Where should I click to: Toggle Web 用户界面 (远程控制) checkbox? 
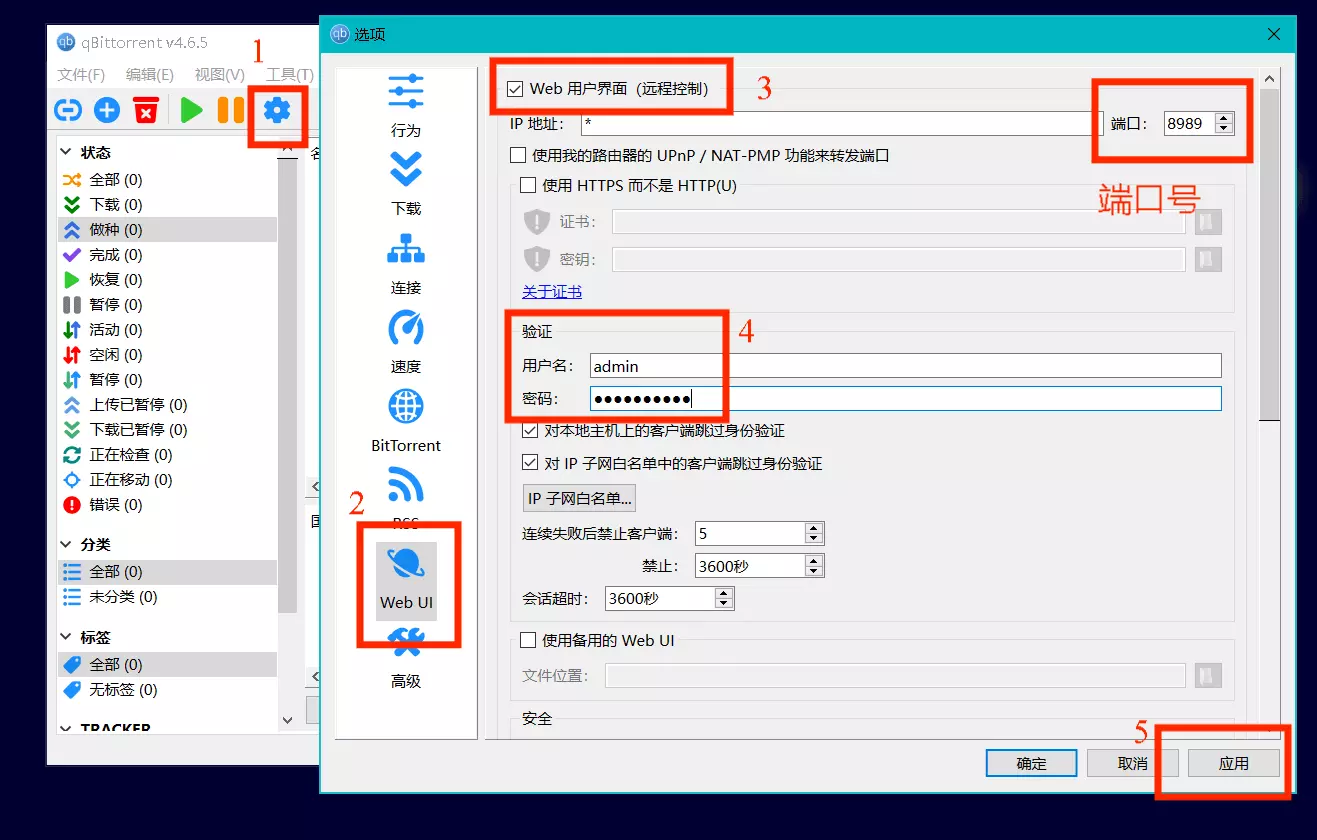pyautogui.click(x=515, y=89)
